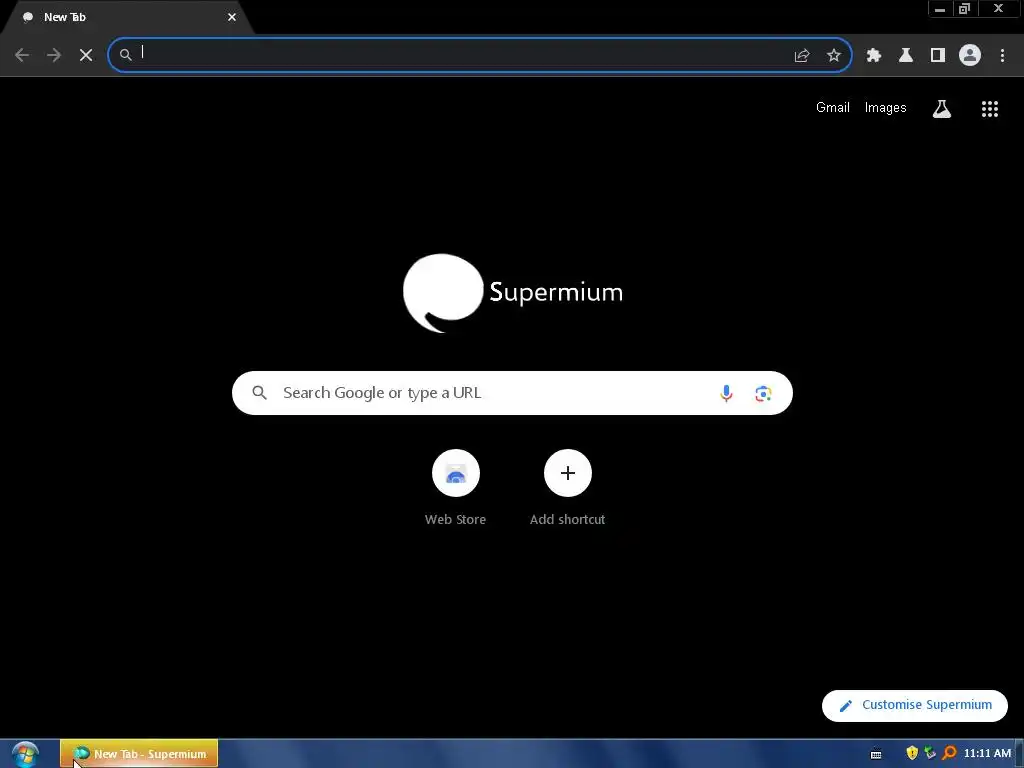The image size is (1024, 768).
Task: Open the on-screen keyboard tray icon
Action: coord(876,754)
